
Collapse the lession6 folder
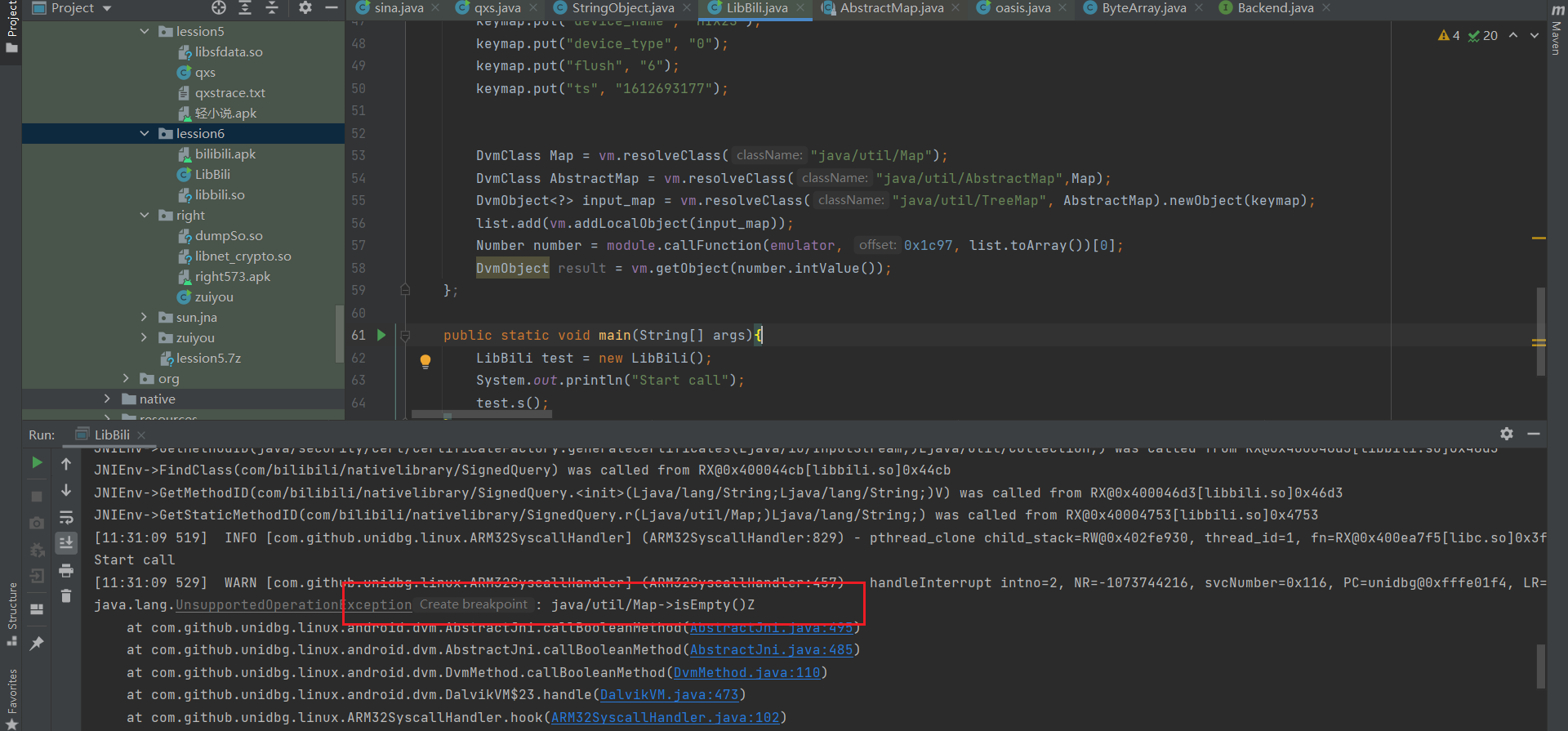point(145,133)
